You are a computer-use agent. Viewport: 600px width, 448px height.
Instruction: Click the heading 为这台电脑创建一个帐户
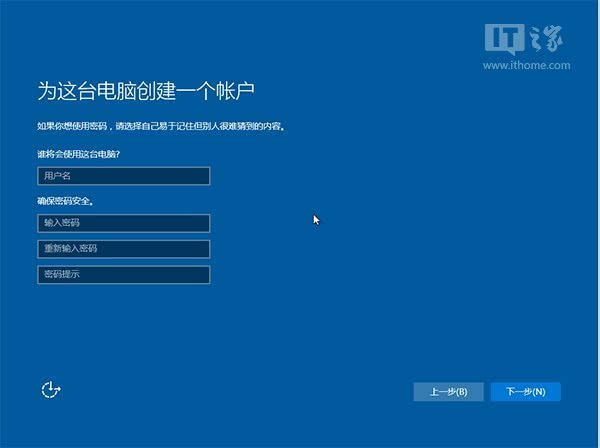click(145, 92)
